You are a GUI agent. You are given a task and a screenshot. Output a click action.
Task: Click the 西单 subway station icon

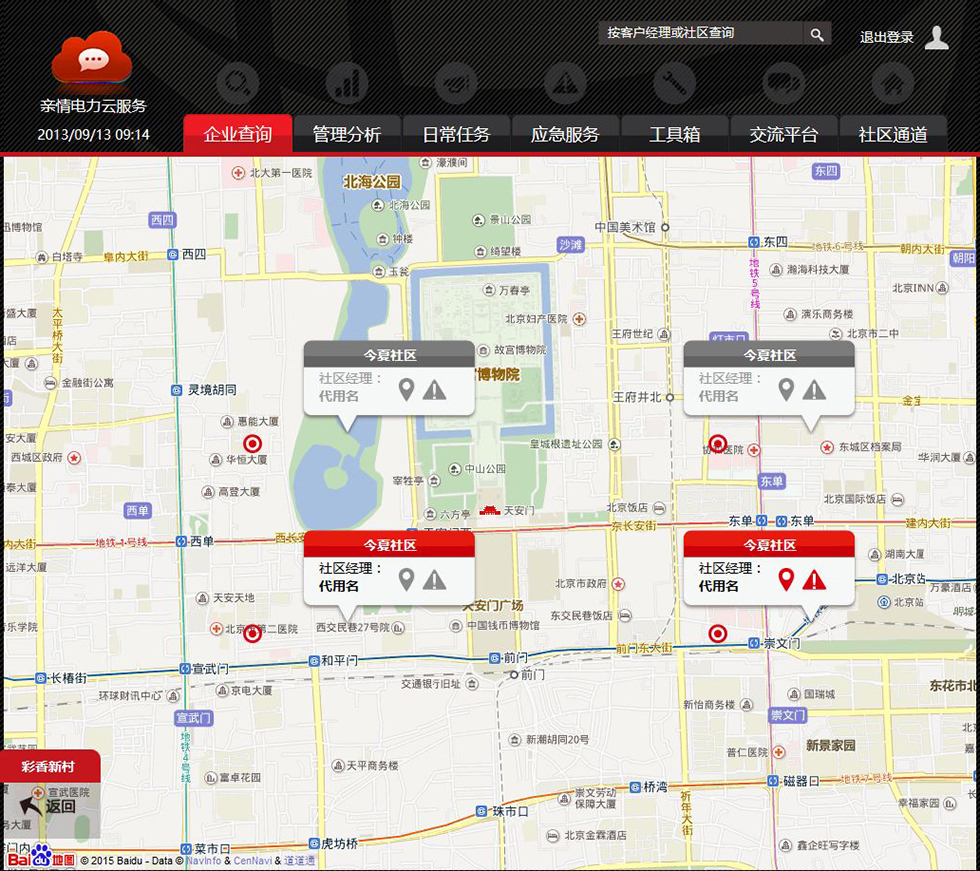(x=181, y=541)
